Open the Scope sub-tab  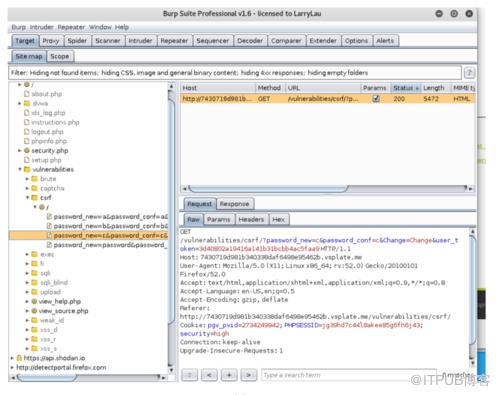pos(60,56)
